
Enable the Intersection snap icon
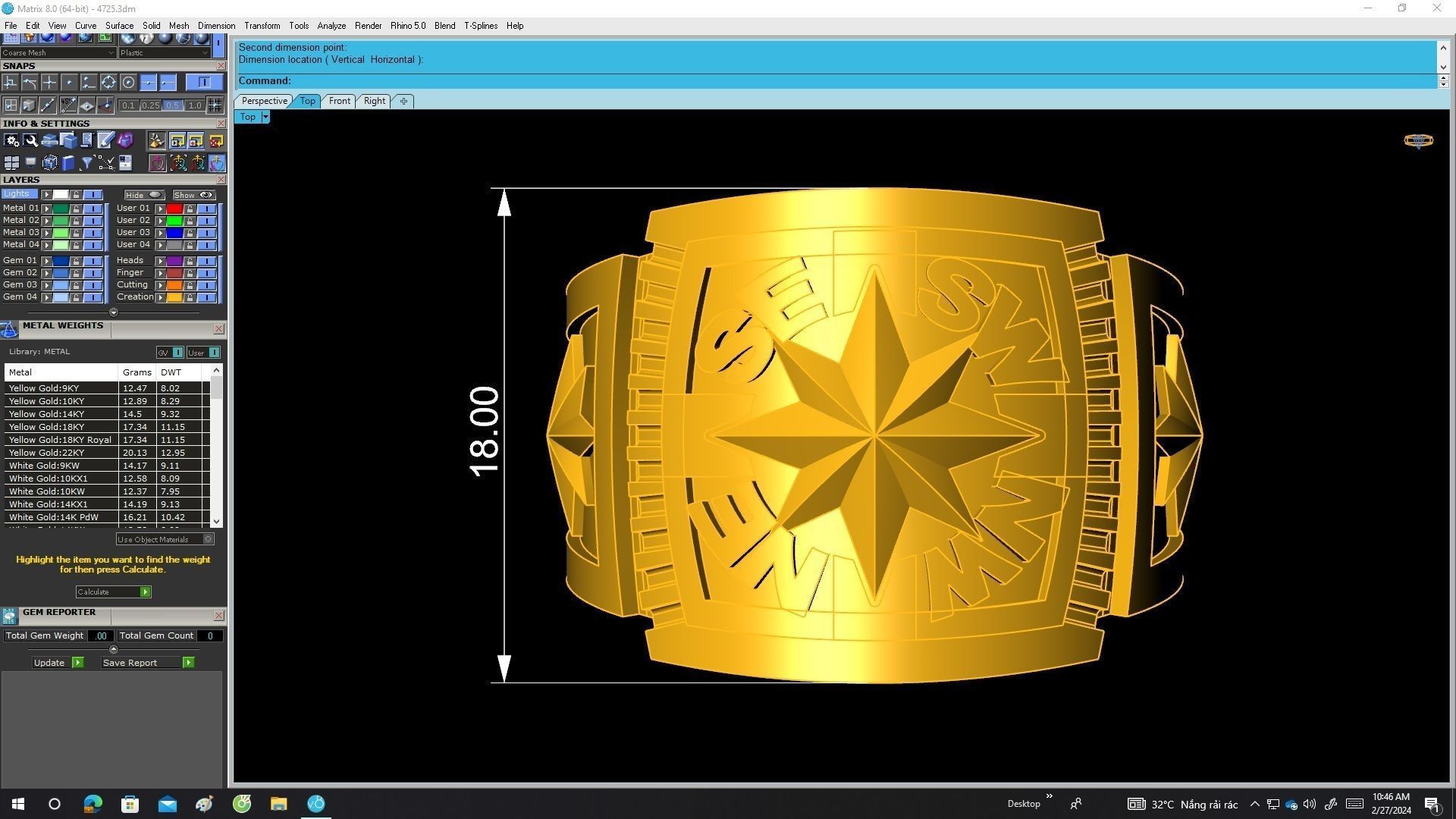tap(49, 82)
